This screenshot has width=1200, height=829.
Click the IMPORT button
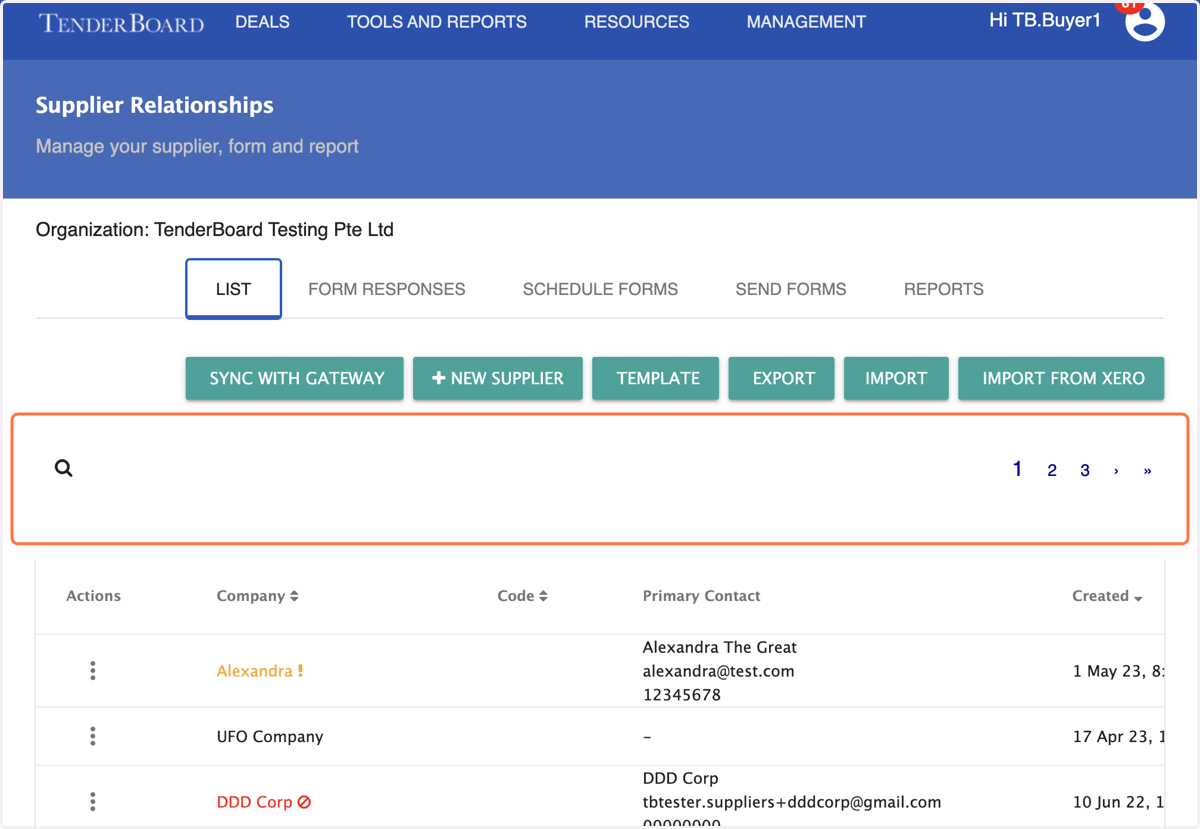click(x=896, y=378)
